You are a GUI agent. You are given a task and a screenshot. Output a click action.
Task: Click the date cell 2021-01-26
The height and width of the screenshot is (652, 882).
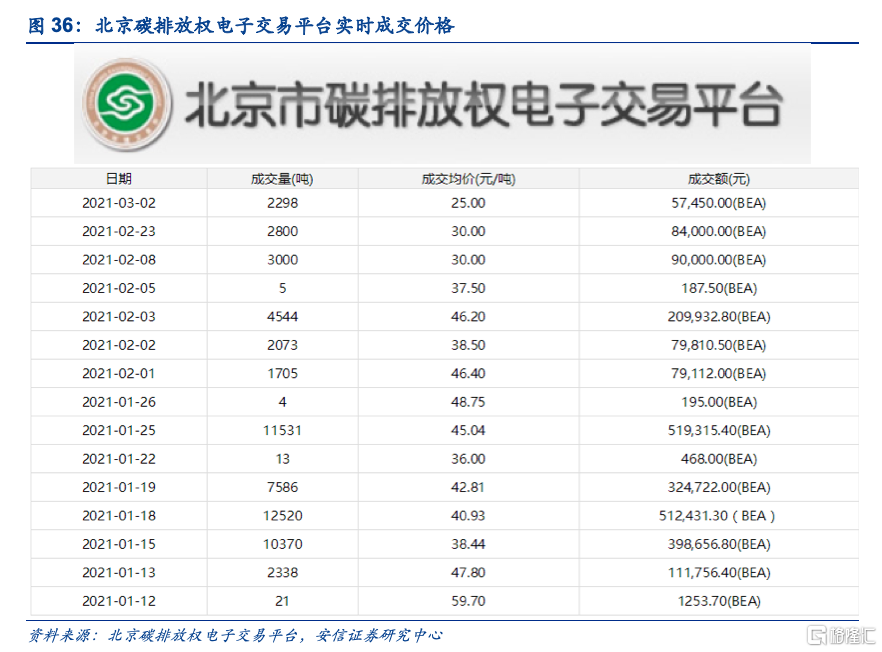click(119, 402)
